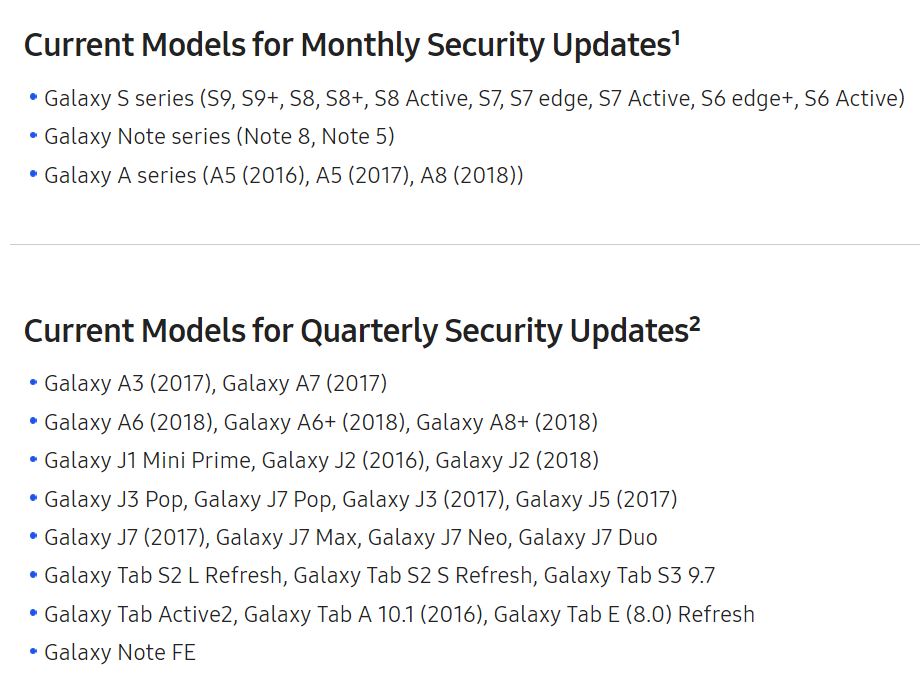Click the Galaxy Note FE list item
Viewport: 920px width, 693px height.
(120, 653)
